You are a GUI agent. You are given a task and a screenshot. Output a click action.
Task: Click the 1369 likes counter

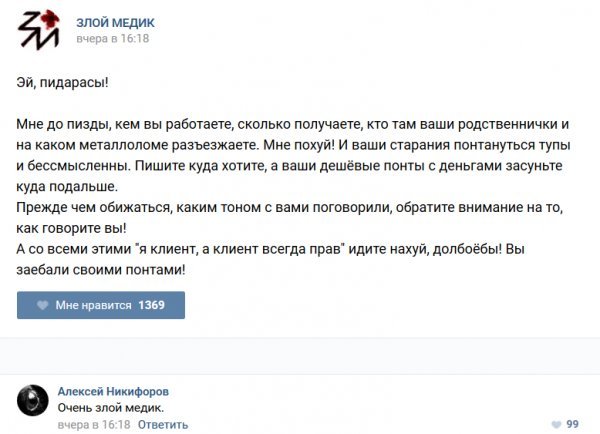(x=151, y=305)
